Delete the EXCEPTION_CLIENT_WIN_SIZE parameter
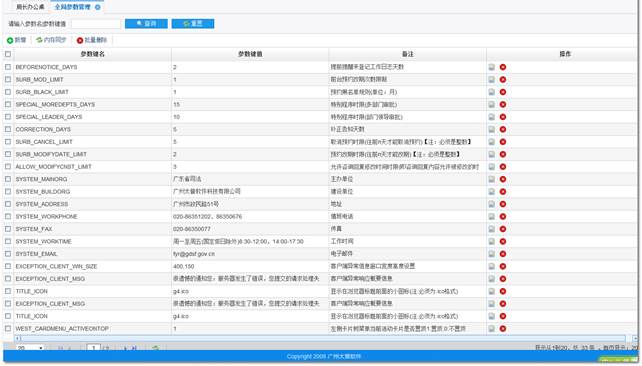This screenshot has height=366, width=642. click(503, 267)
